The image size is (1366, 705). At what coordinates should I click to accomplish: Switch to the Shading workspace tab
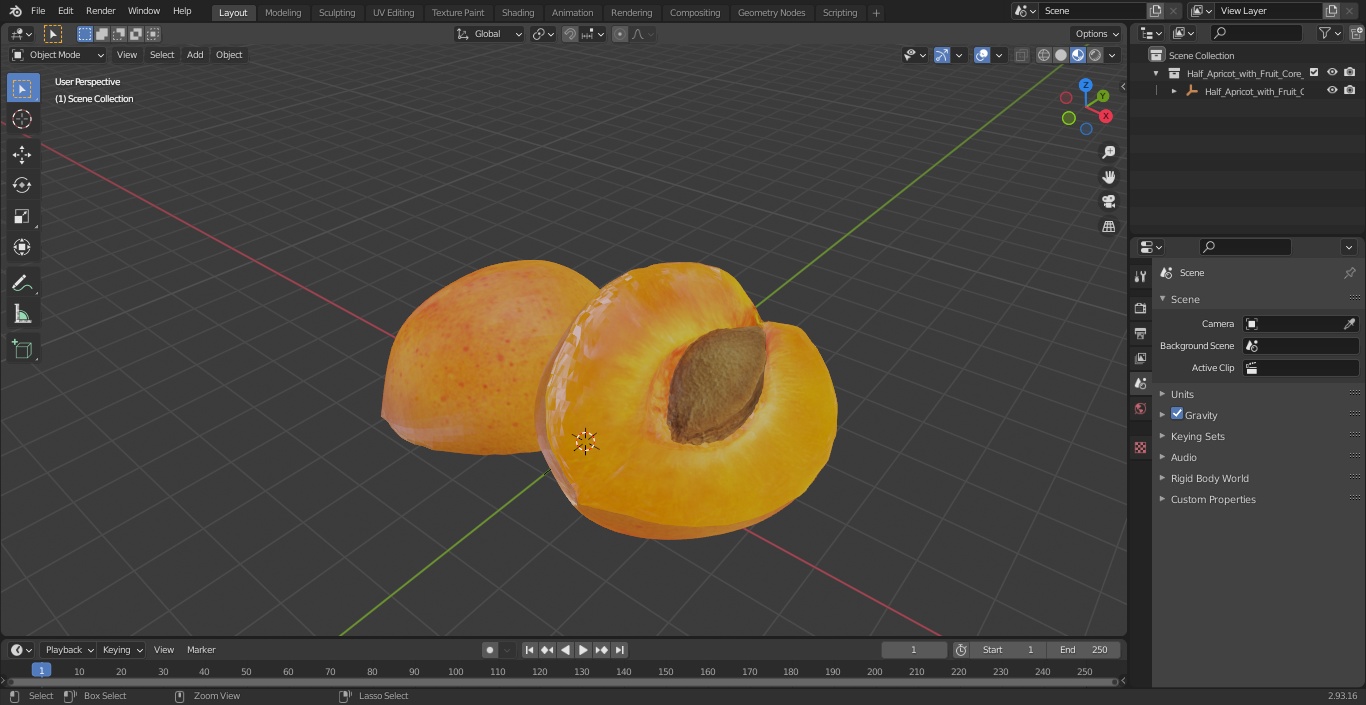pos(518,13)
